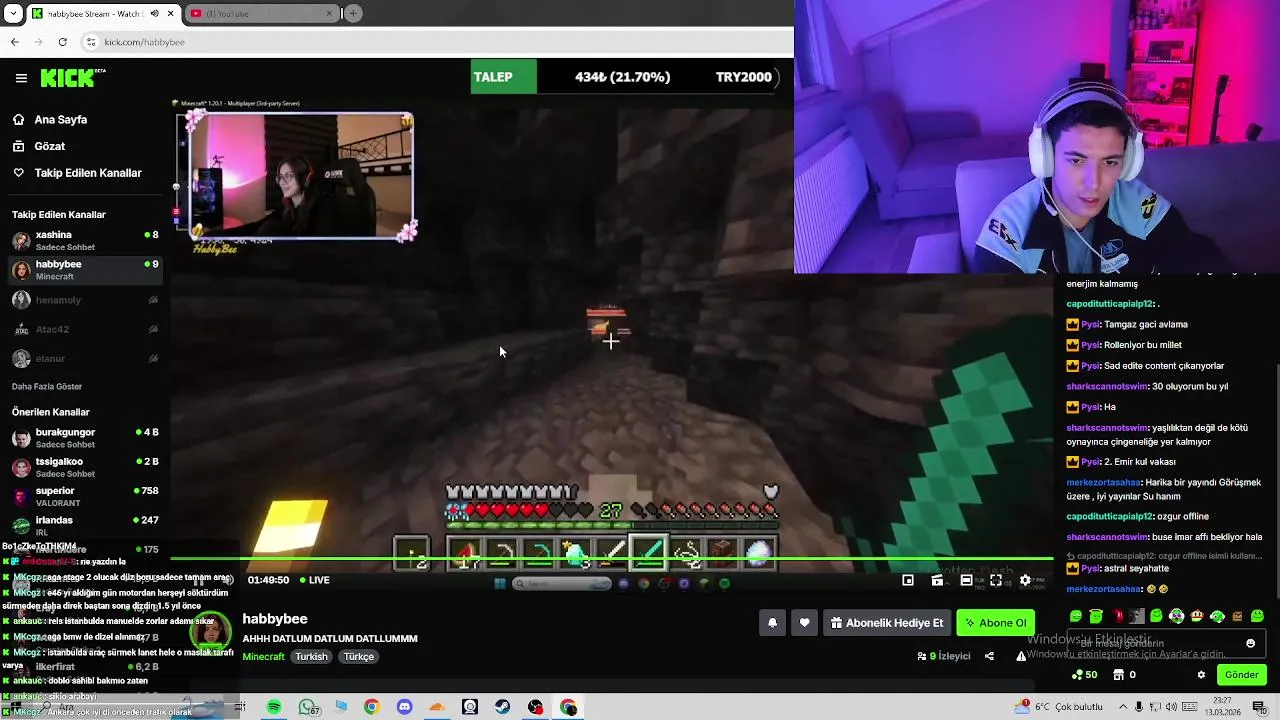This screenshot has height=720, width=1280.
Task: Jump to LIVE in the player
Action: click(x=314, y=580)
